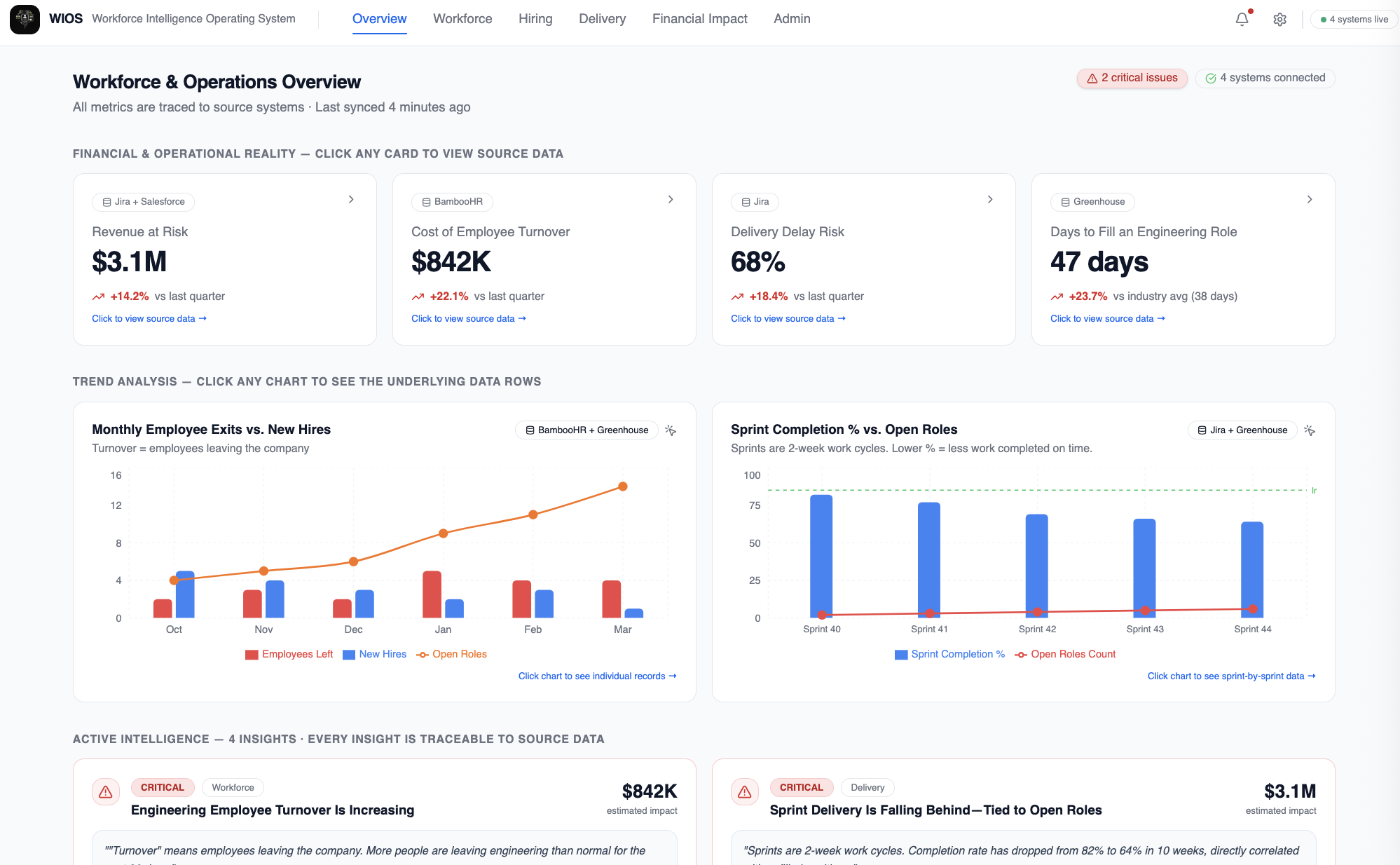Click the up-trend arrow beside +18.4%
The height and width of the screenshot is (865, 1400).
(737, 297)
